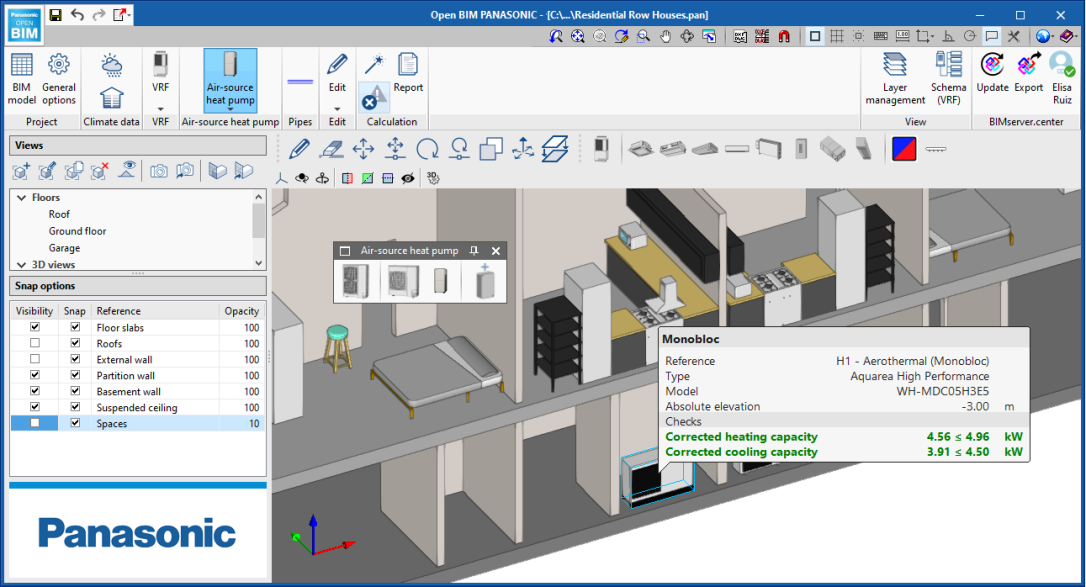This screenshot has height=587, width=1086.
Task: Choose the Pipes tool in the ribbon
Action: coord(300,82)
